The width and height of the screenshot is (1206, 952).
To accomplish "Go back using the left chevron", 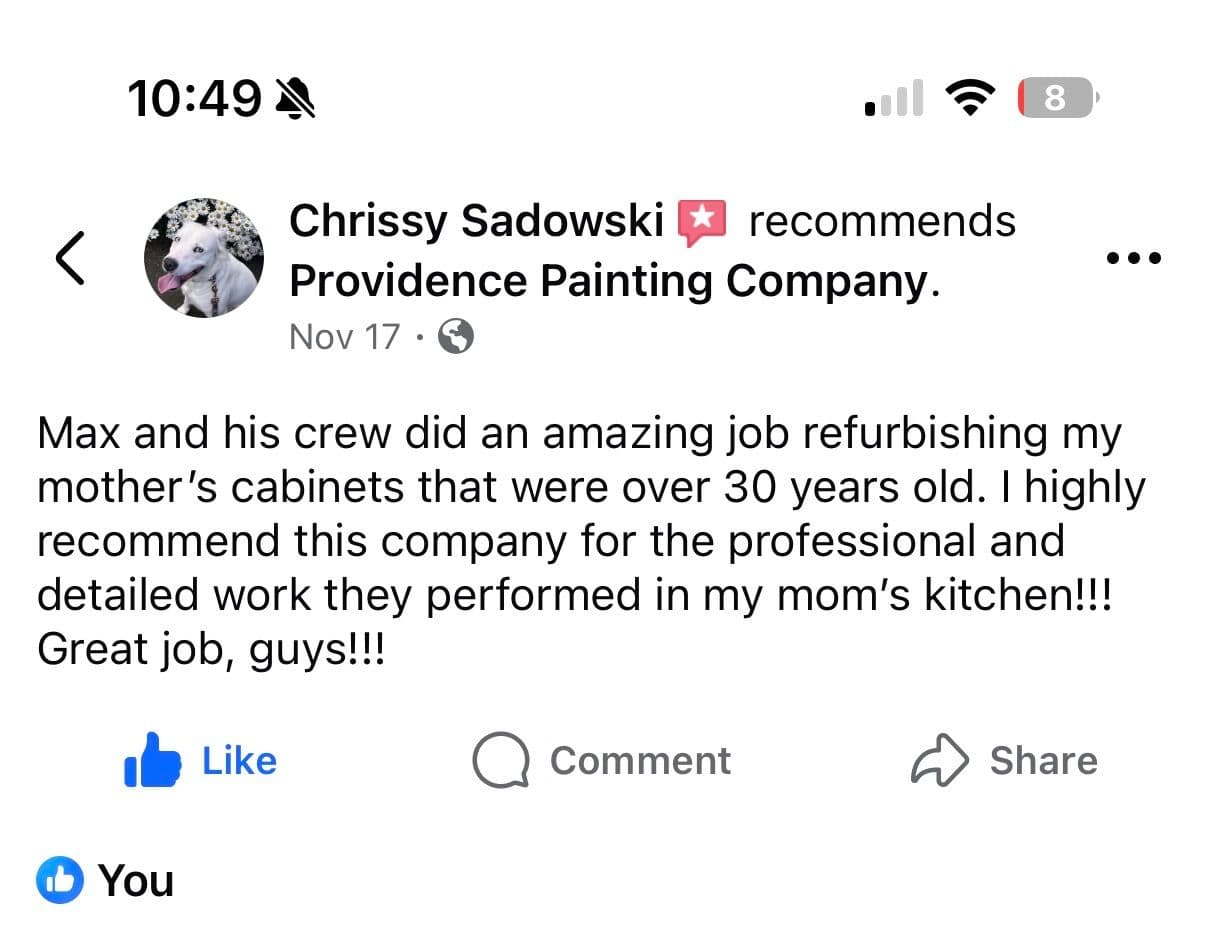I will pyautogui.click(x=69, y=257).
